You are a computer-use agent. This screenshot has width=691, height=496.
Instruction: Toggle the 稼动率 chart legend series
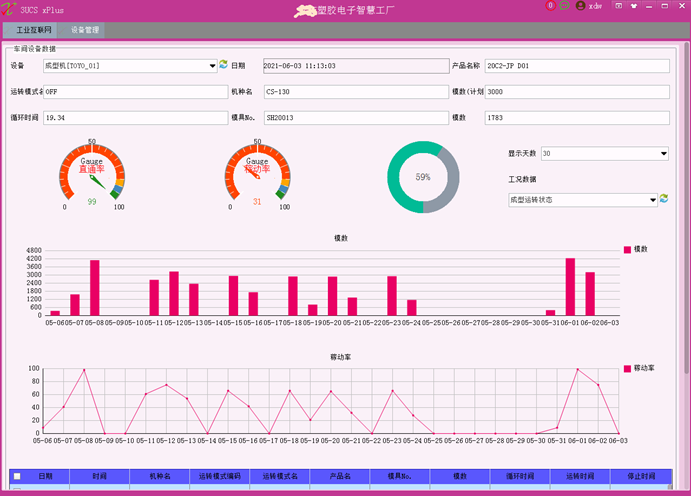point(639,368)
